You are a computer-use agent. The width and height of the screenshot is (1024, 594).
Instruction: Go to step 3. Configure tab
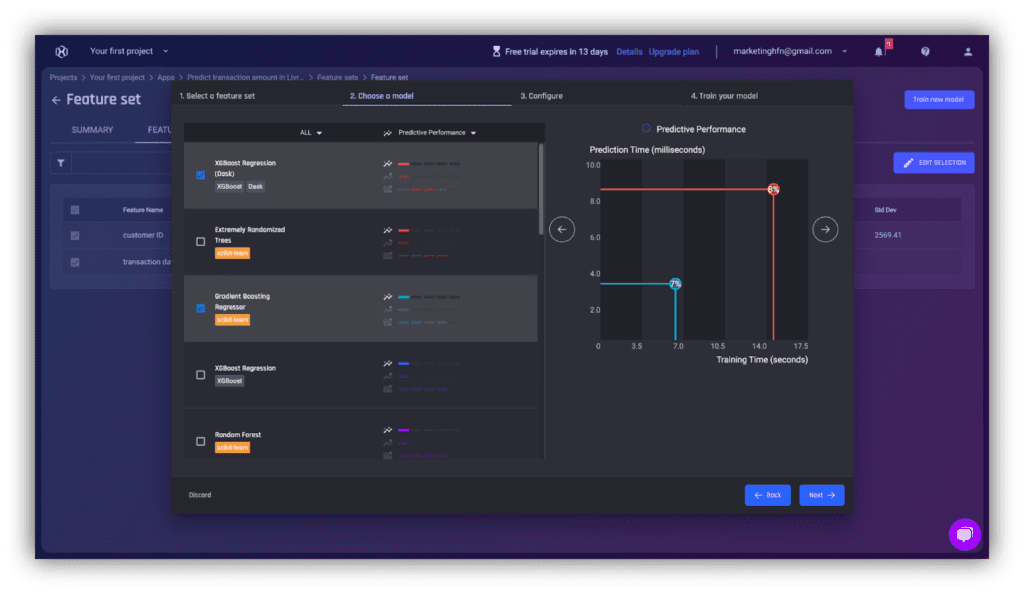(x=541, y=96)
